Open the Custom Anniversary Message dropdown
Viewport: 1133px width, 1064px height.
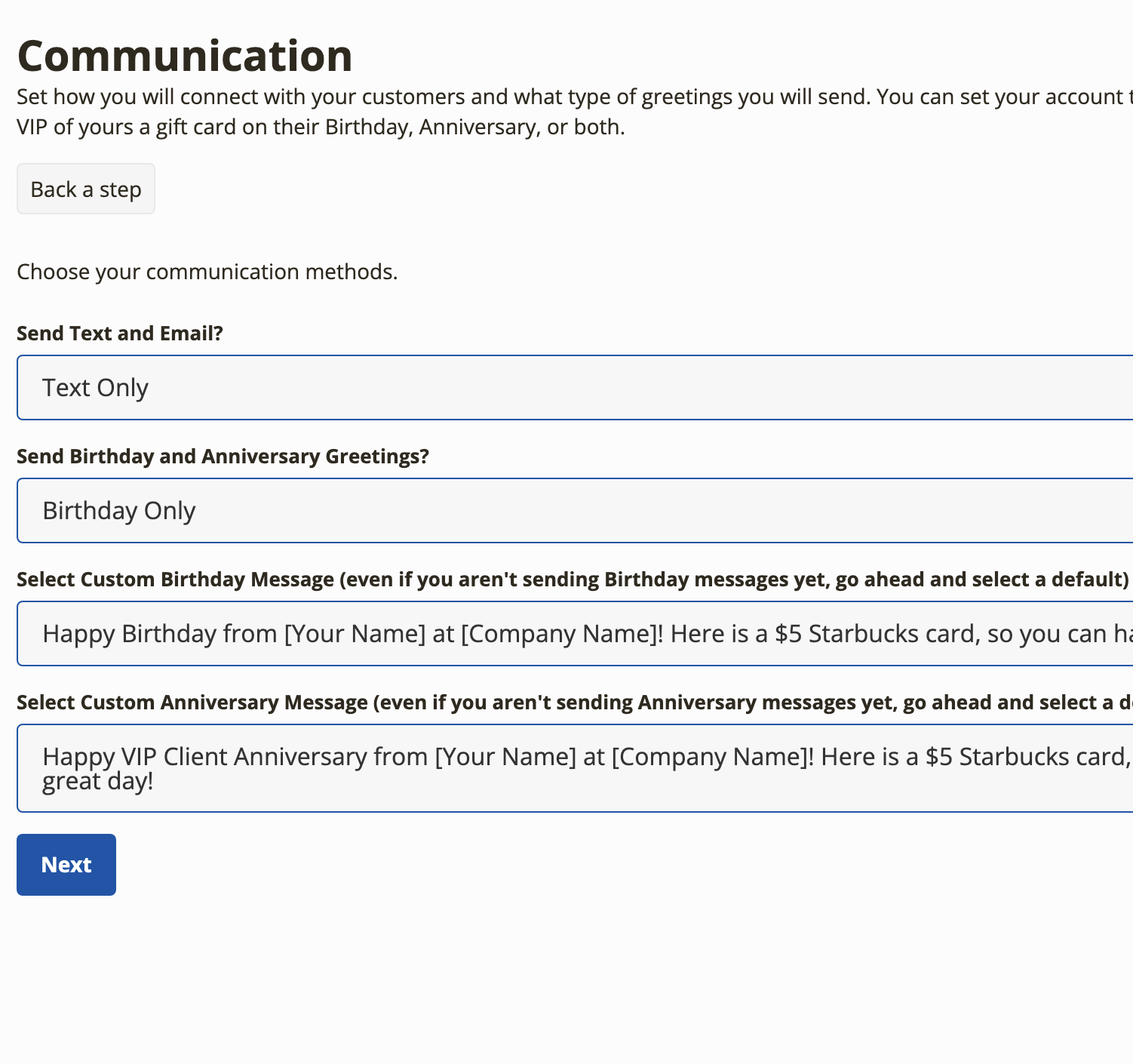pos(575,768)
